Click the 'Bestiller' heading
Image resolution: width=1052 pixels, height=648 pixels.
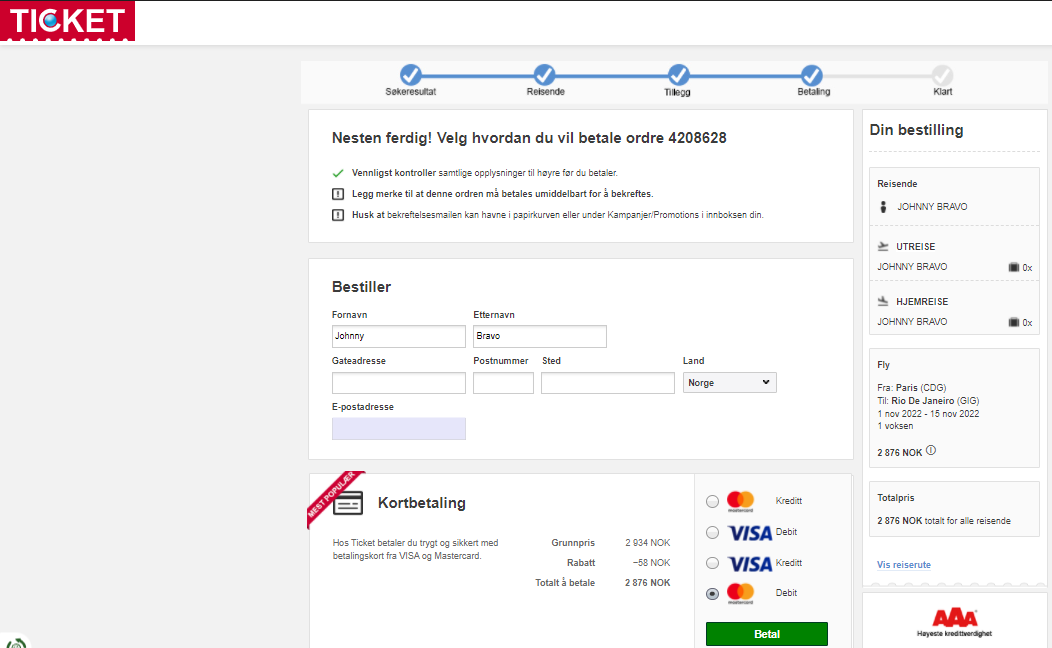361,287
